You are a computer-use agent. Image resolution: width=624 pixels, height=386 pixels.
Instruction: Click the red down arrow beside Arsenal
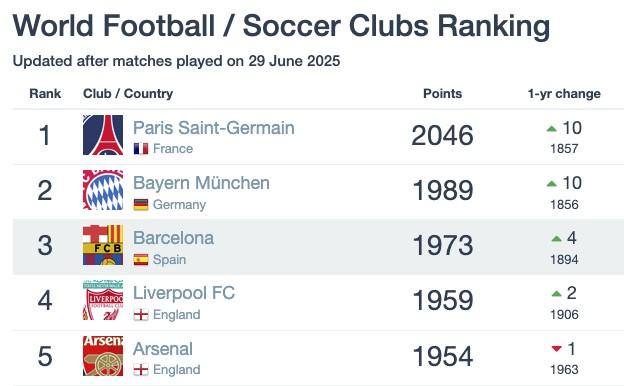[x=556, y=349]
